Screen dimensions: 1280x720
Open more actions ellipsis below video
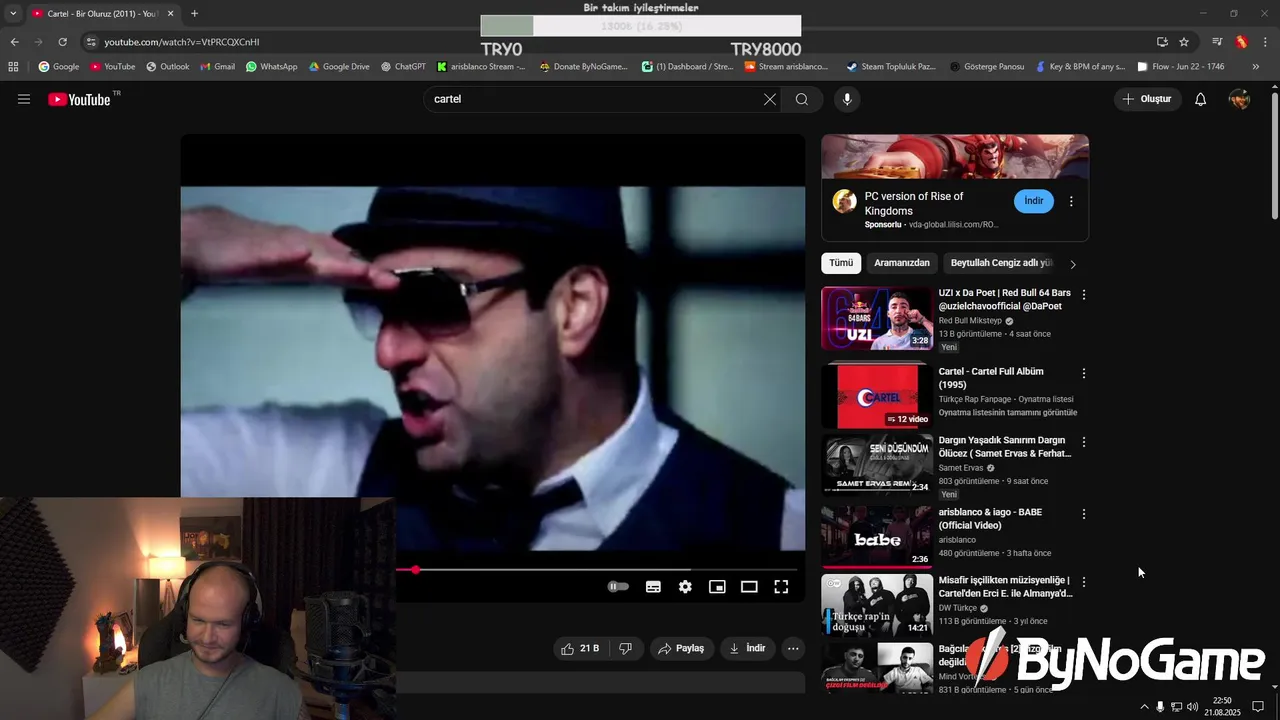(793, 648)
